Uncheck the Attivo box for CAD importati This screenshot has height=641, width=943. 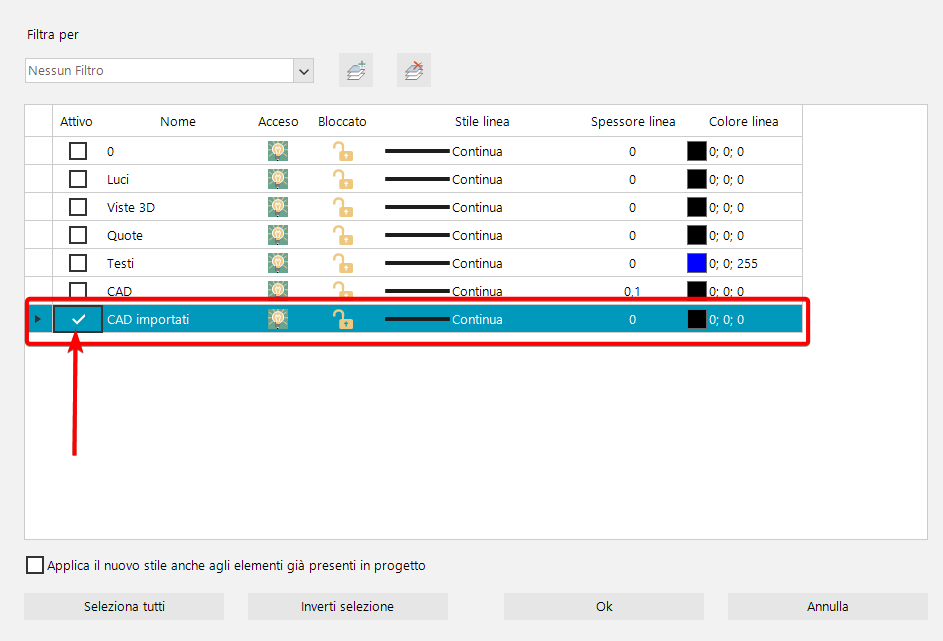(78, 319)
